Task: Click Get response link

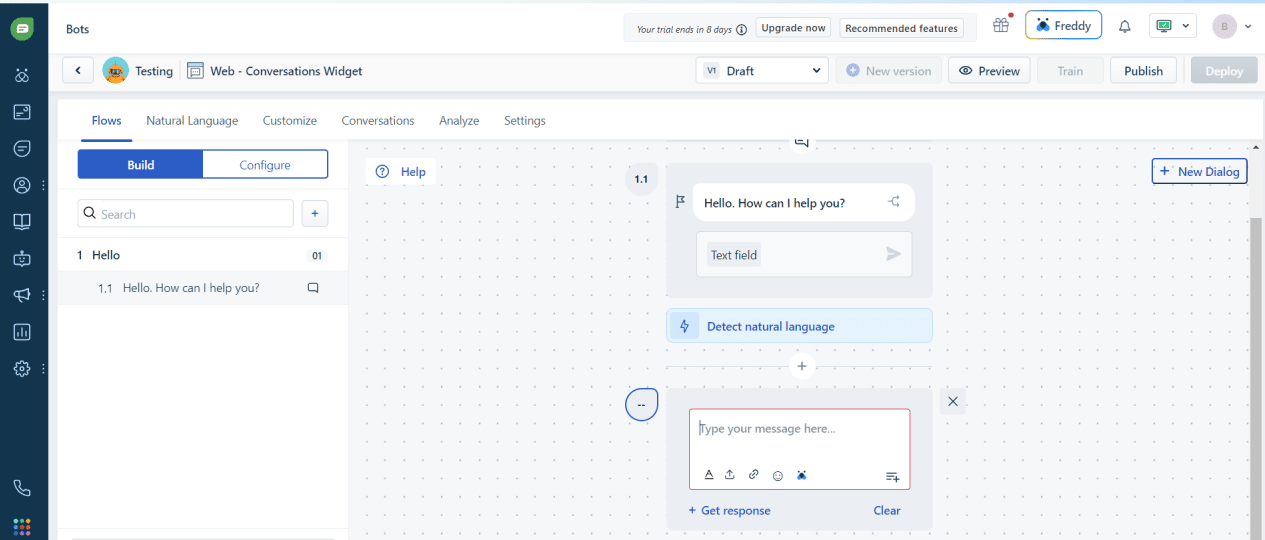Action: tap(729, 510)
